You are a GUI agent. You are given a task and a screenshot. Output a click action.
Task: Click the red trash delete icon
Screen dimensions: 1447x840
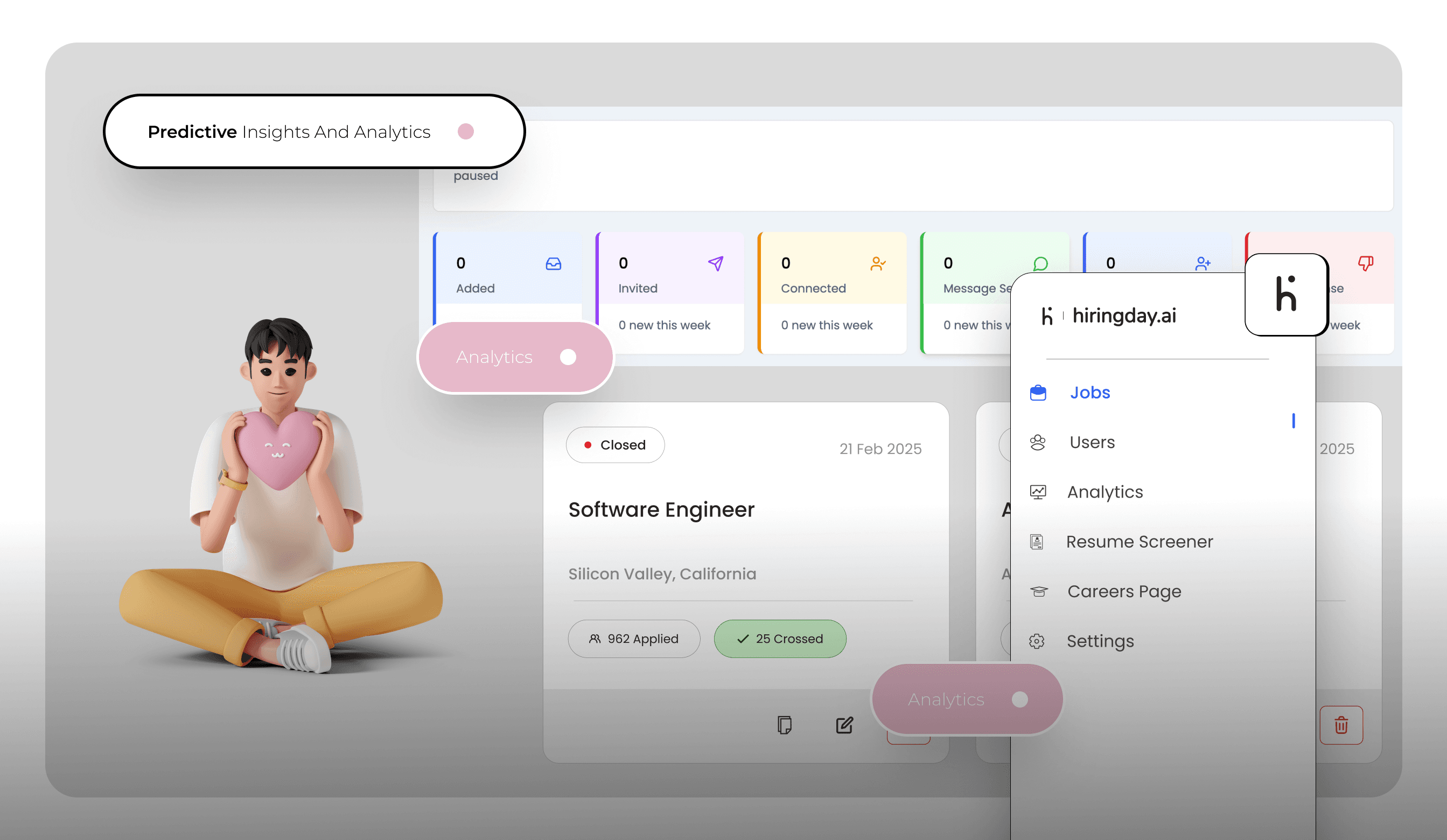(x=1341, y=725)
